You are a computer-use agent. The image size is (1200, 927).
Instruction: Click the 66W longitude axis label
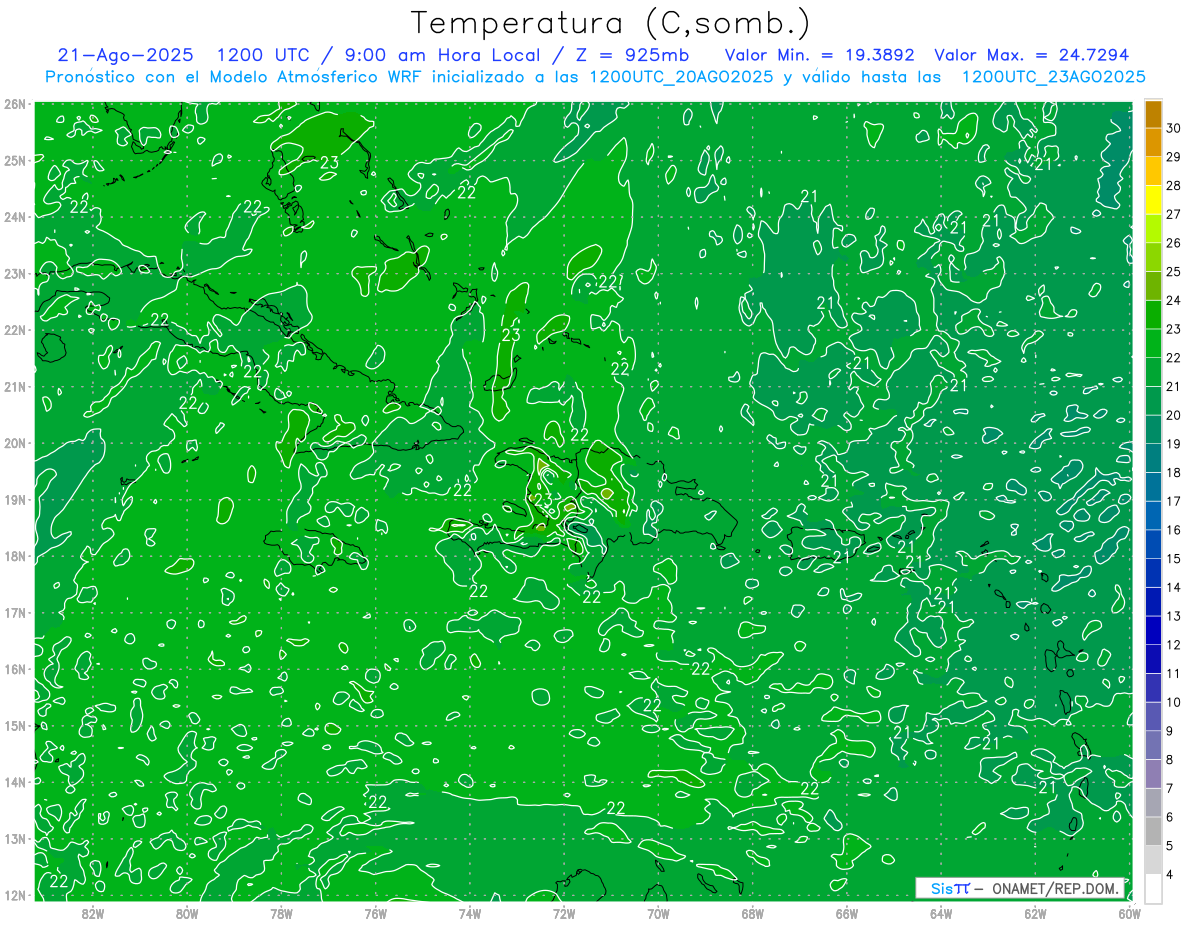tap(847, 913)
